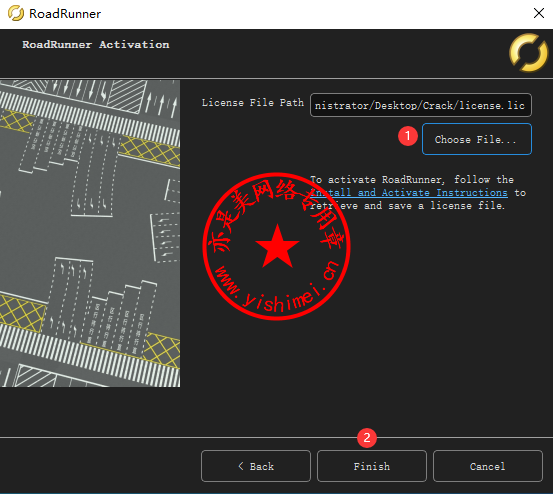Screen dimensions: 553x494
Task: Click the large RoadRunner logo in header
Action: point(528,53)
